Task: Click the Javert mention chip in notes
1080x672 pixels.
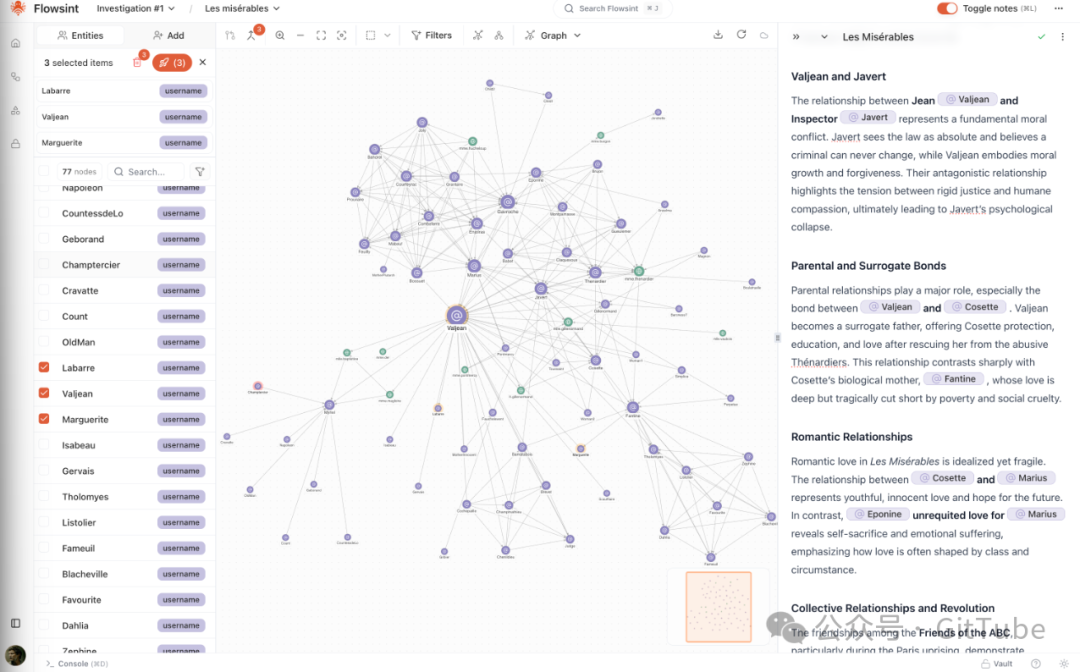Action: point(868,117)
